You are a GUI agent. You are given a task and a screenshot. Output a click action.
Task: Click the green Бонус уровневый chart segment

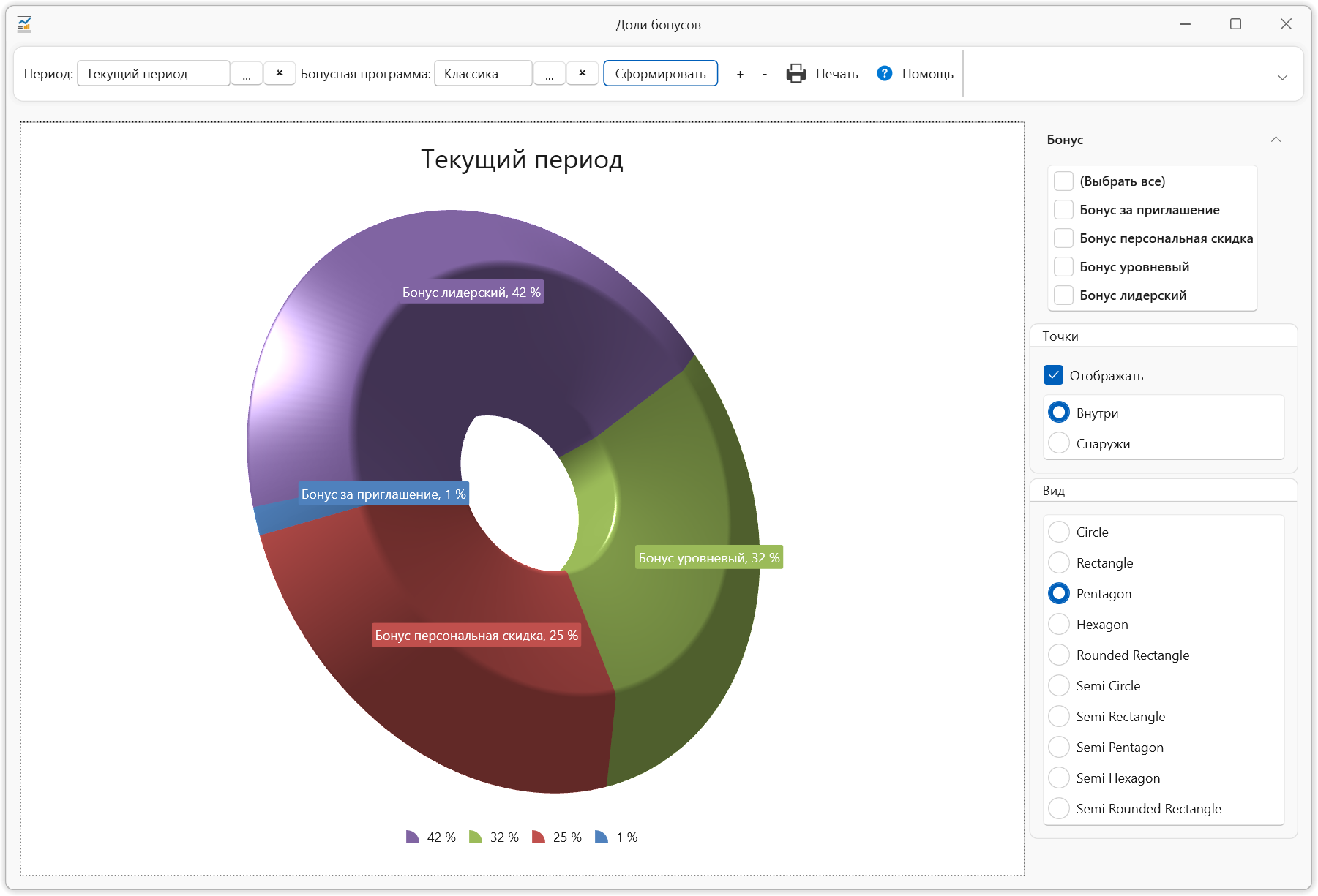click(673, 622)
